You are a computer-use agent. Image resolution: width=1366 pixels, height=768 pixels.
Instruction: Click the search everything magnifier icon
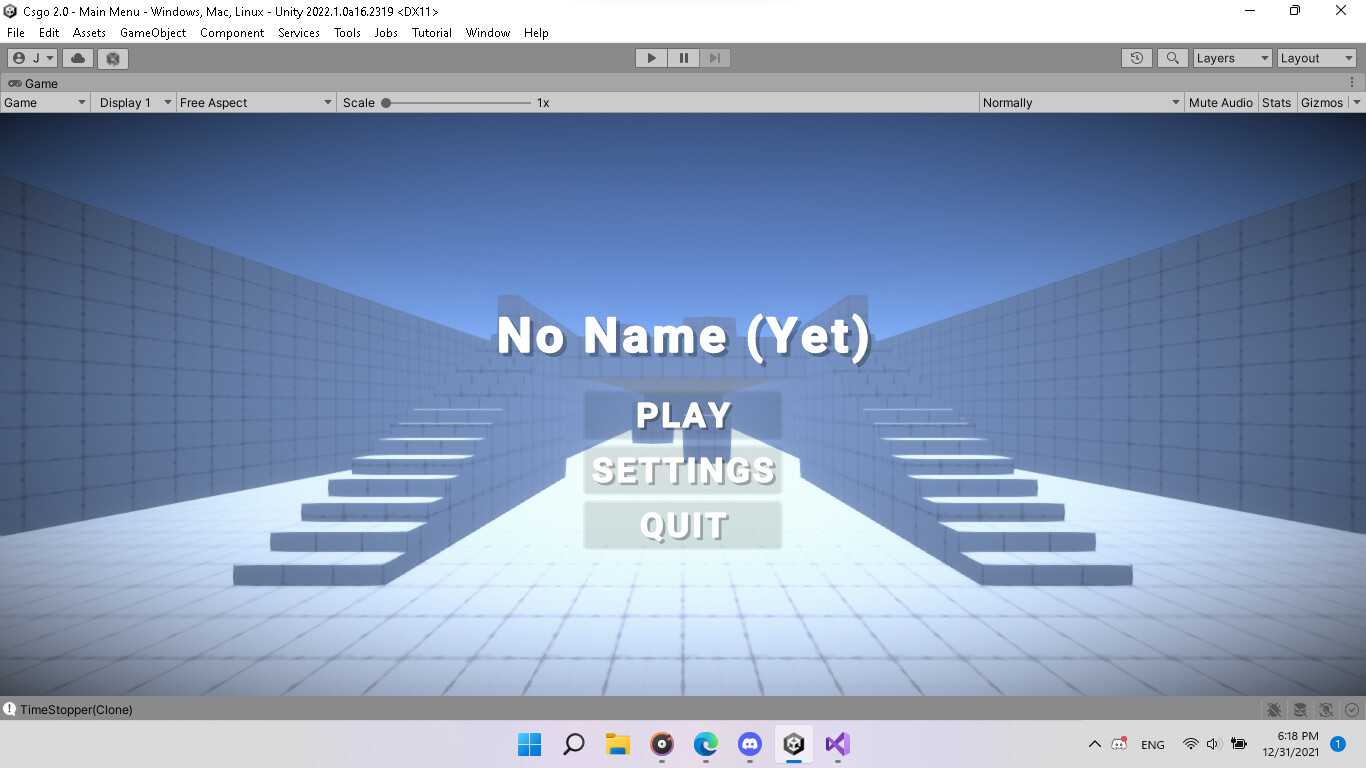tap(1171, 58)
